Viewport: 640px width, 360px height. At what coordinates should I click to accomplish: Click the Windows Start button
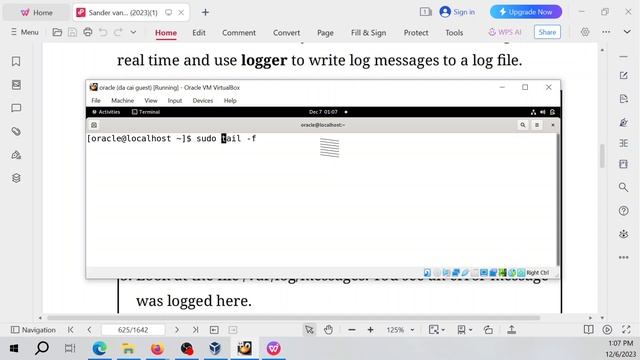coord(14,349)
